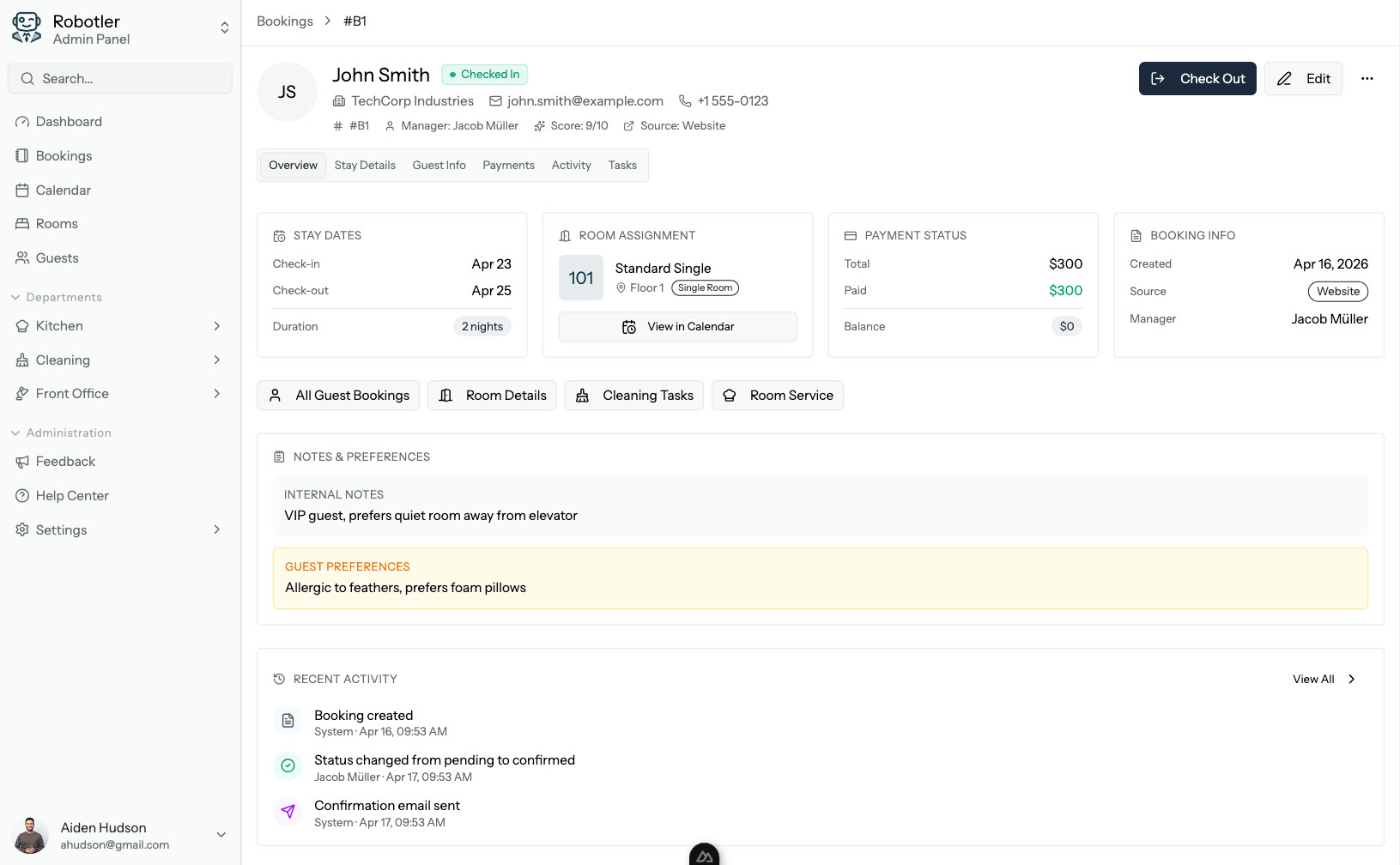Click the phone icon beside +1 555-0123

point(685,101)
